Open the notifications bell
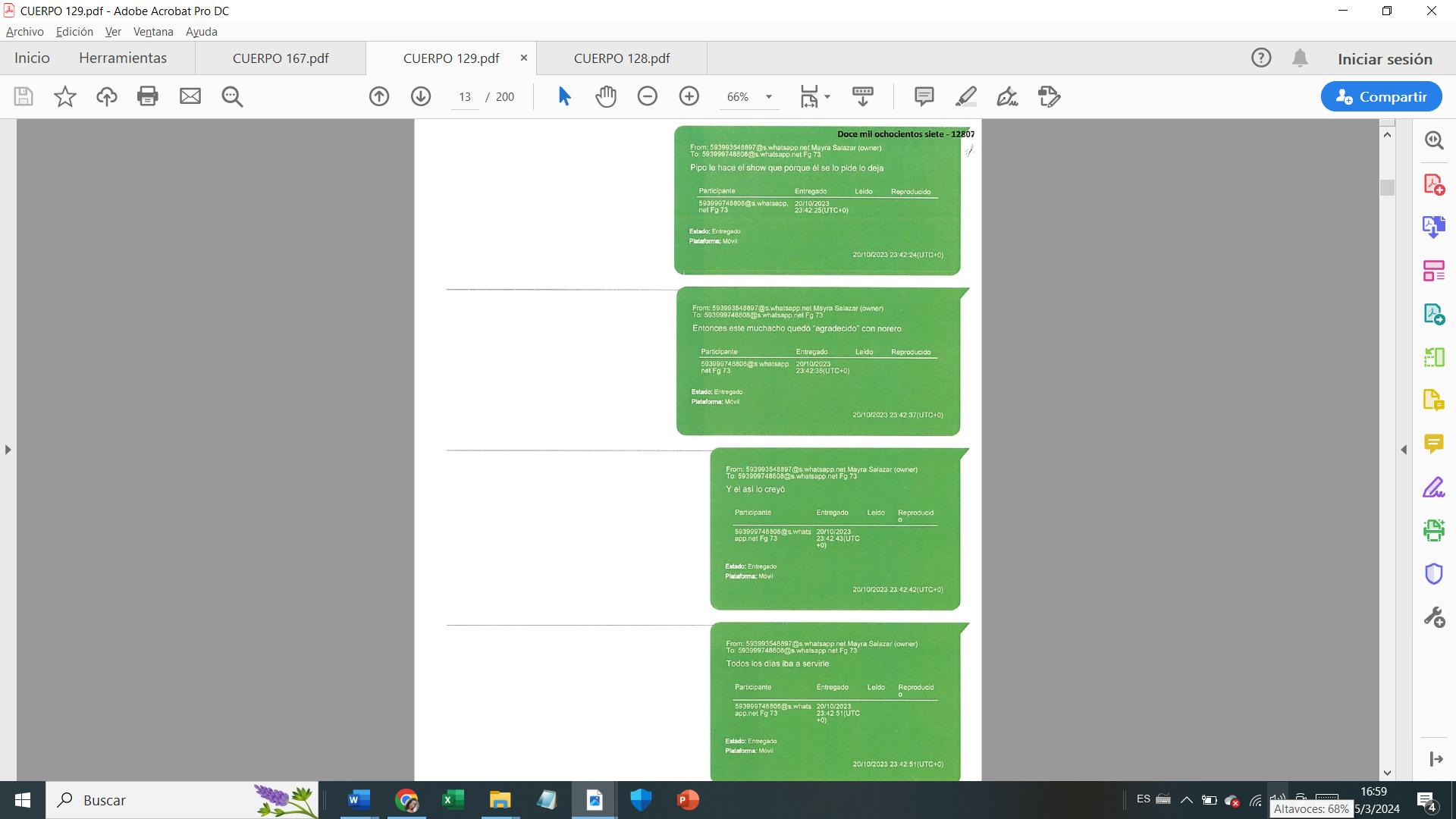Viewport: 1456px width, 819px height. click(1300, 58)
